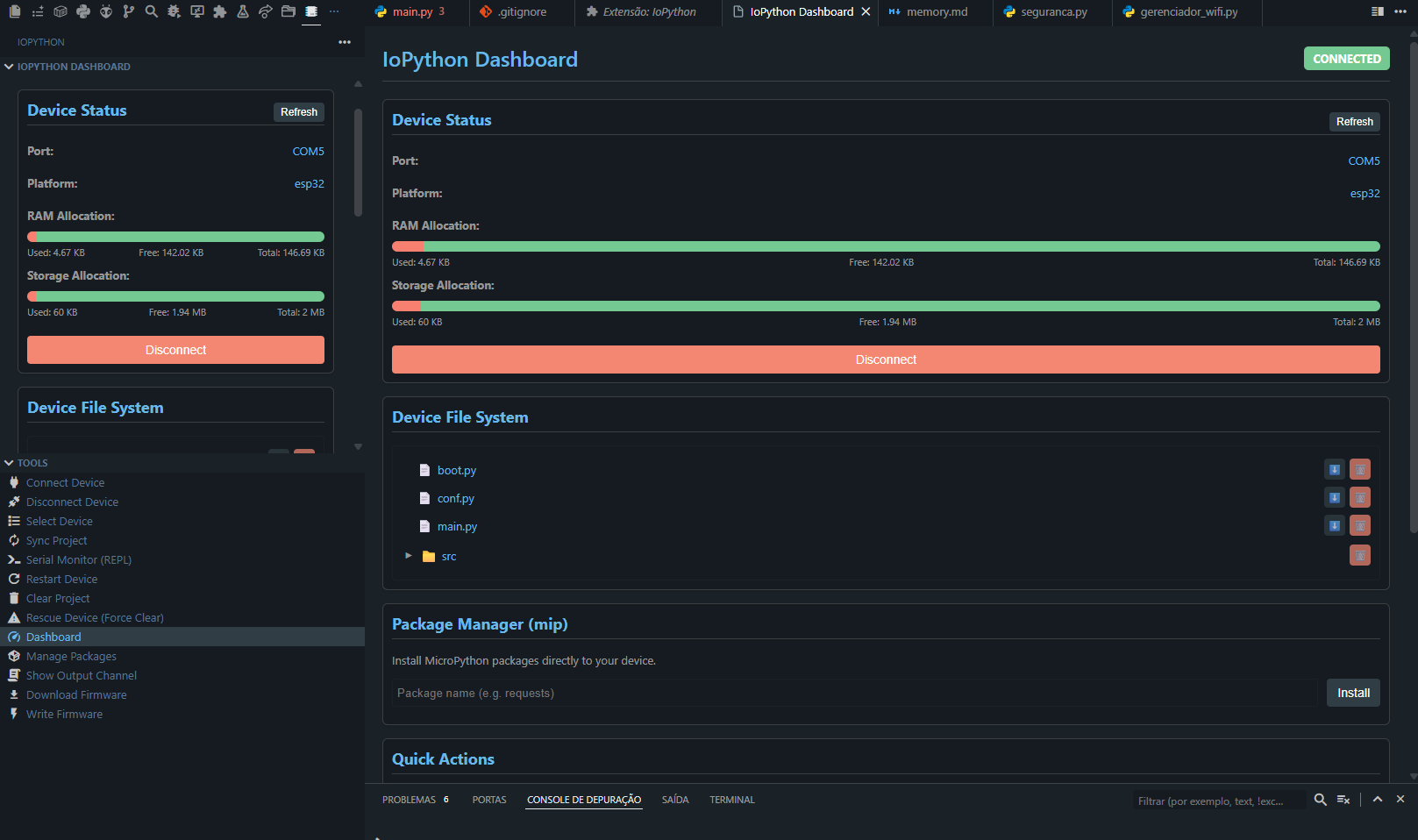Open the TERMINAL panel tab
This screenshot has width=1418, height=840.
[x=732, y=800]
